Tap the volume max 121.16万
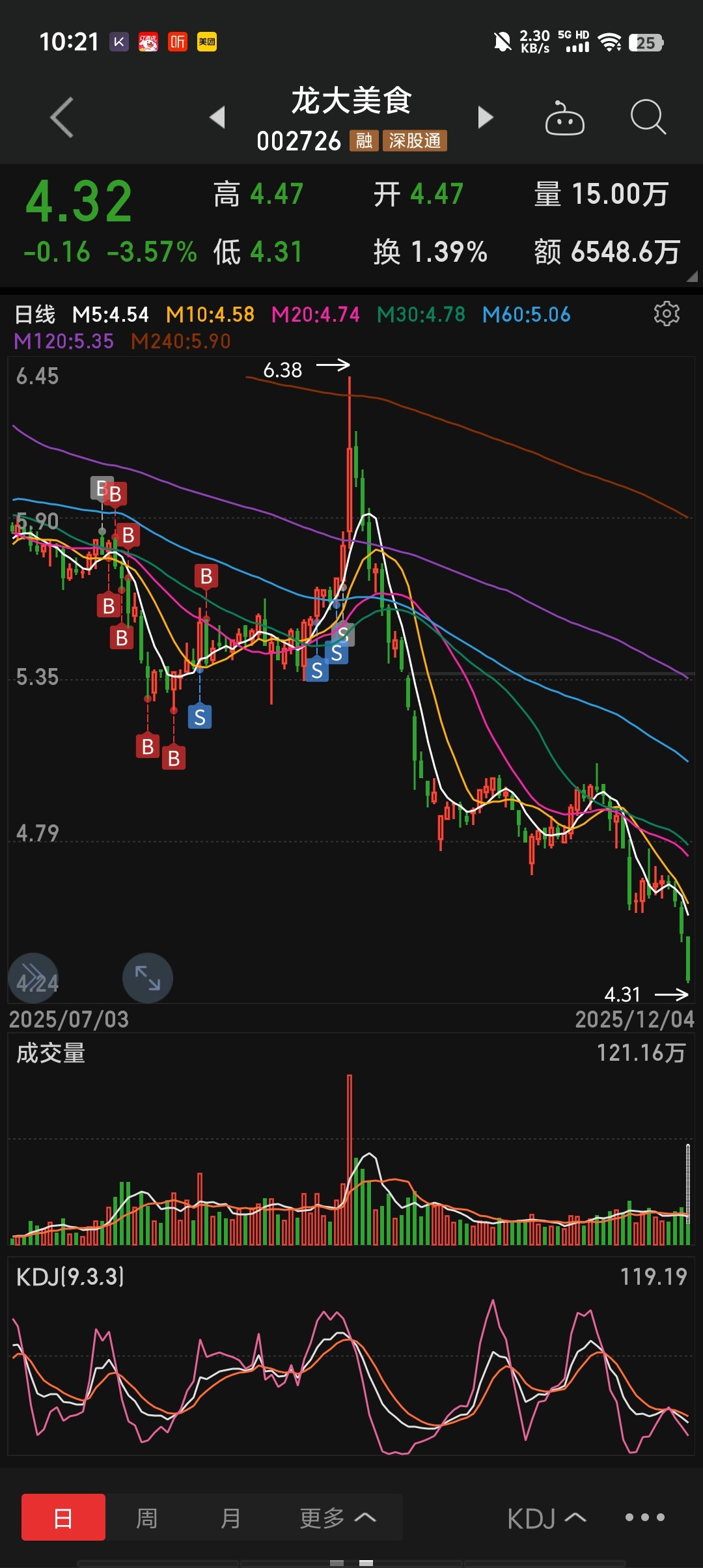The width and height of the screenshot is (703, 1568). point(641,1053)
